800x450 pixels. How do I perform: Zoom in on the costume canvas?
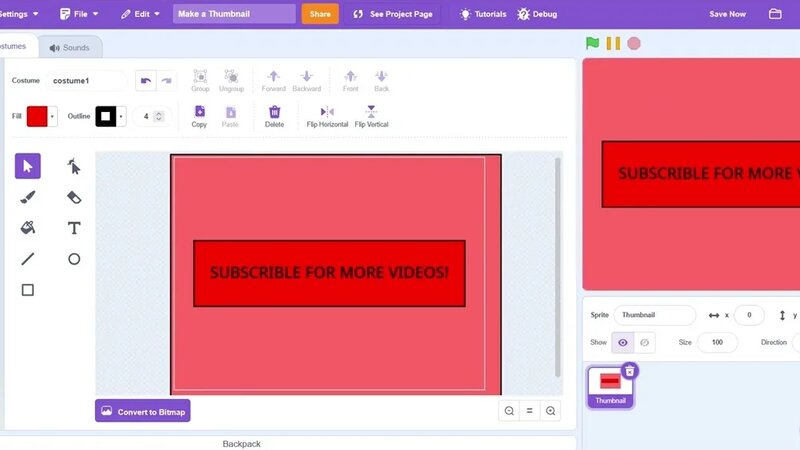click(551, 411)
